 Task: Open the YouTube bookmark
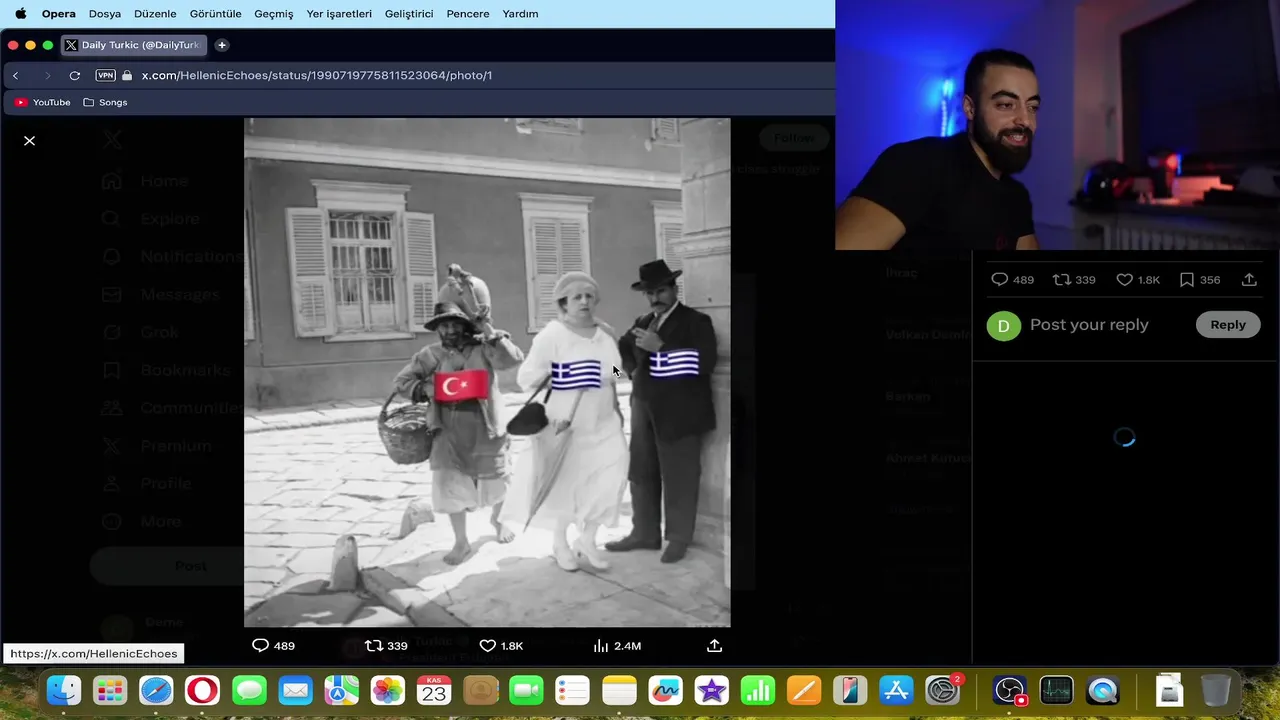tap(43, 102)
